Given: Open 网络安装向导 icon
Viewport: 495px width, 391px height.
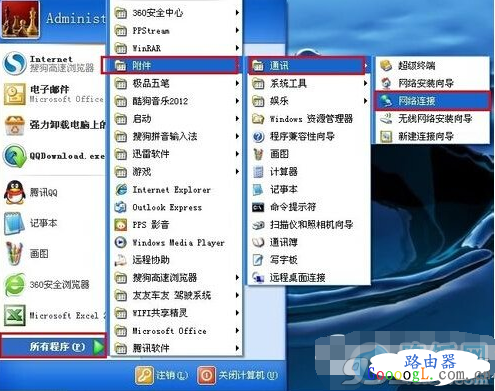Looking at the screenshot, I should point(386,83).
